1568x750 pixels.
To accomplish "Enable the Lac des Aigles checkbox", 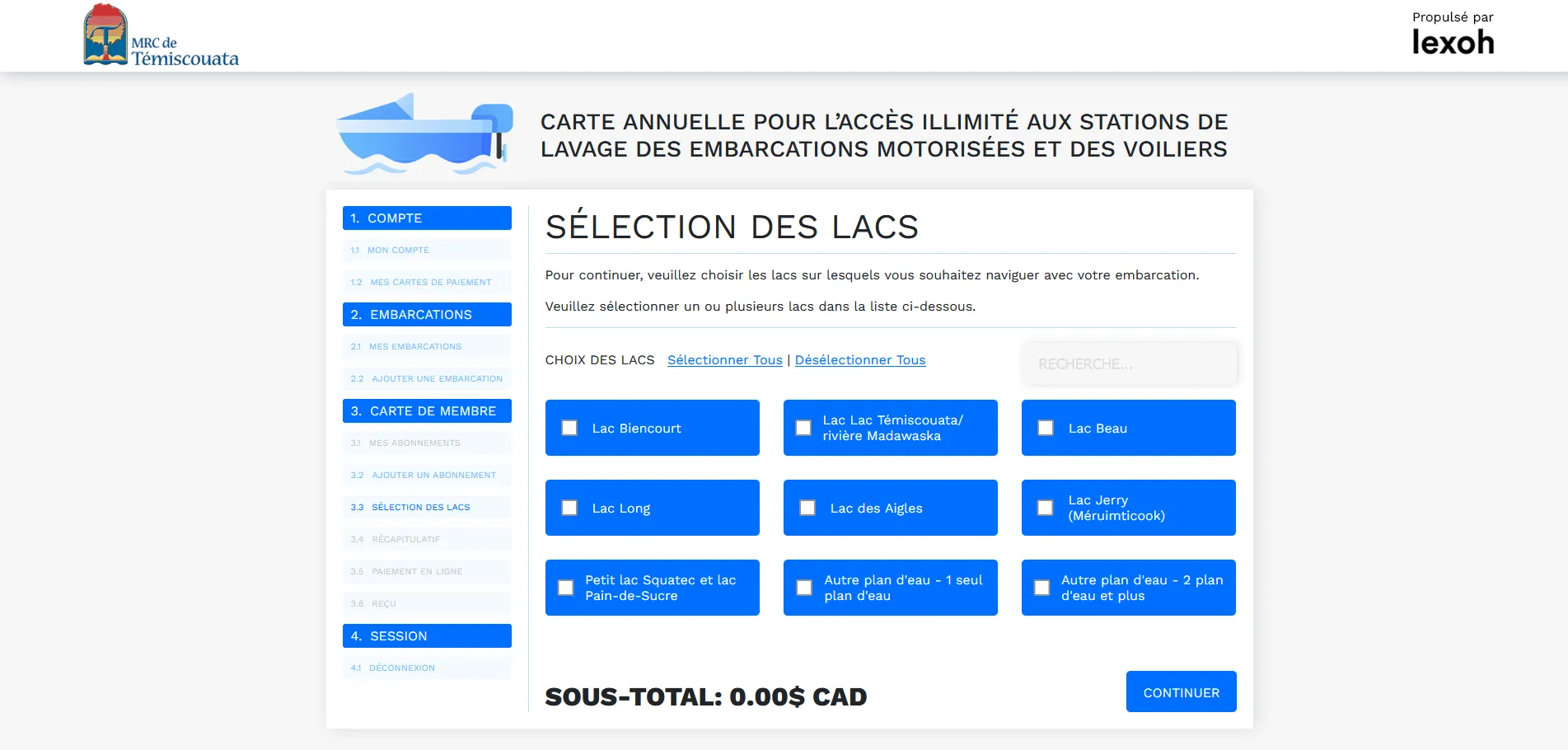I will coord(807,508).
